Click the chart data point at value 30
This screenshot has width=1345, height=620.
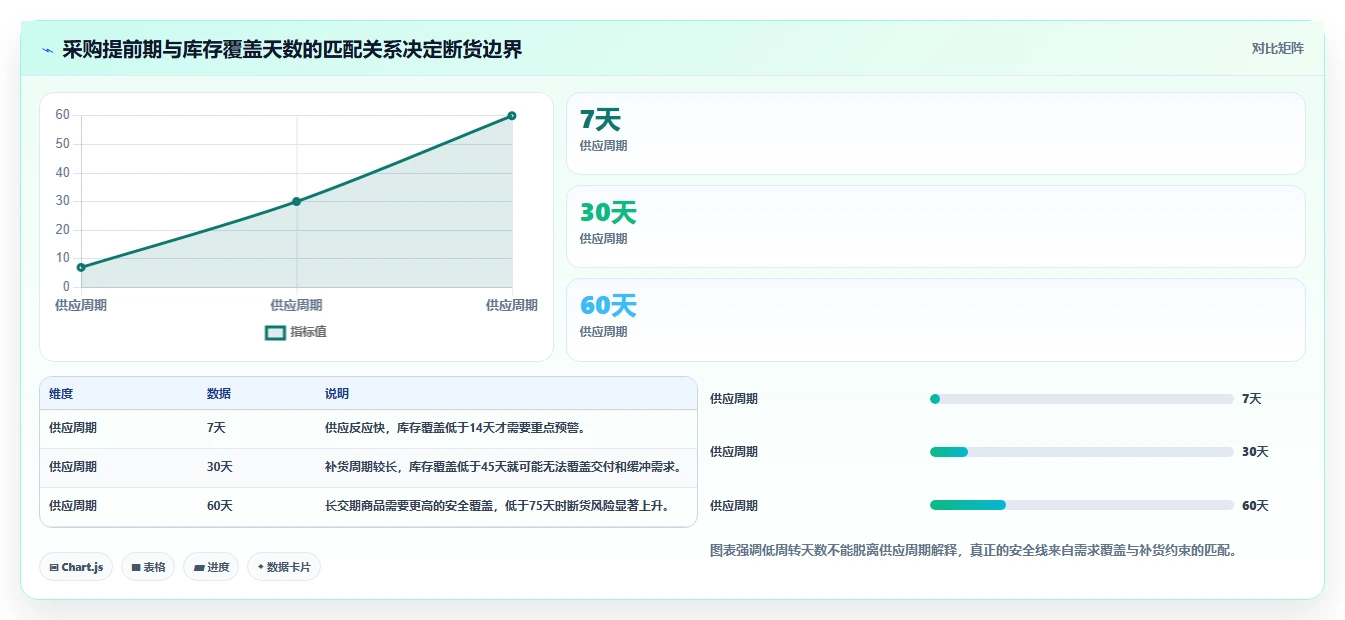pos(297,201)
